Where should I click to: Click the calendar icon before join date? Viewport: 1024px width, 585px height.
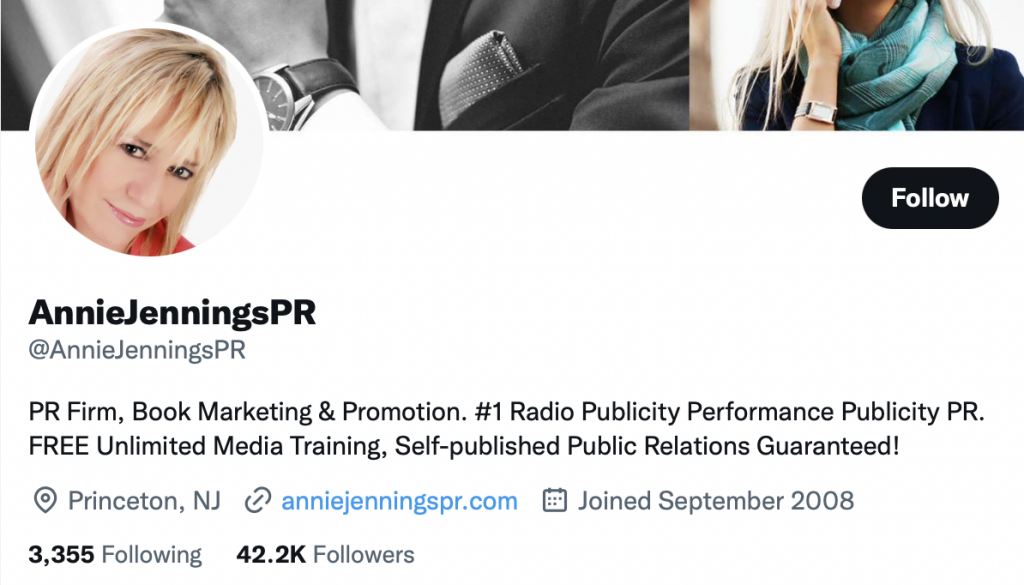(554, 500)
